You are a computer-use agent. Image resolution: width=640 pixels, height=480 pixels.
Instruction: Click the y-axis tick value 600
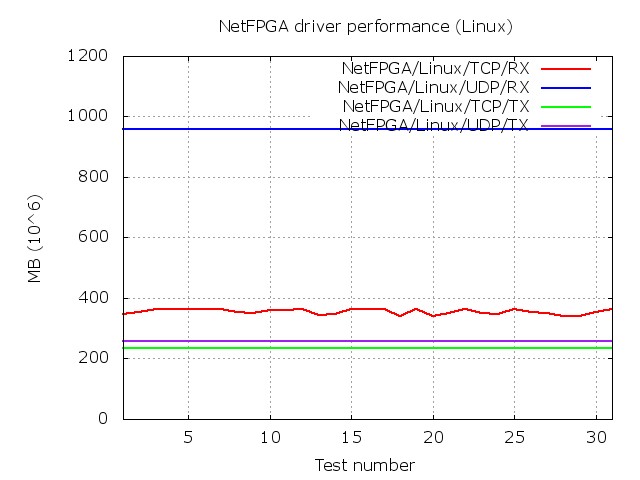[93, 237]
